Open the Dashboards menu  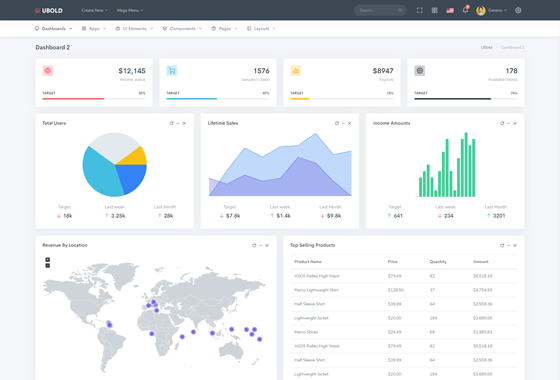(x=53, y=29)
